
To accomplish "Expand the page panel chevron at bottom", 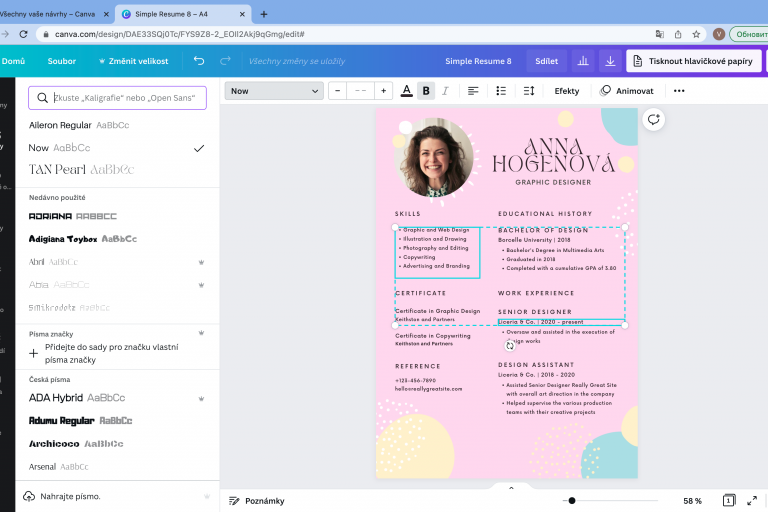I will point(511,488).
